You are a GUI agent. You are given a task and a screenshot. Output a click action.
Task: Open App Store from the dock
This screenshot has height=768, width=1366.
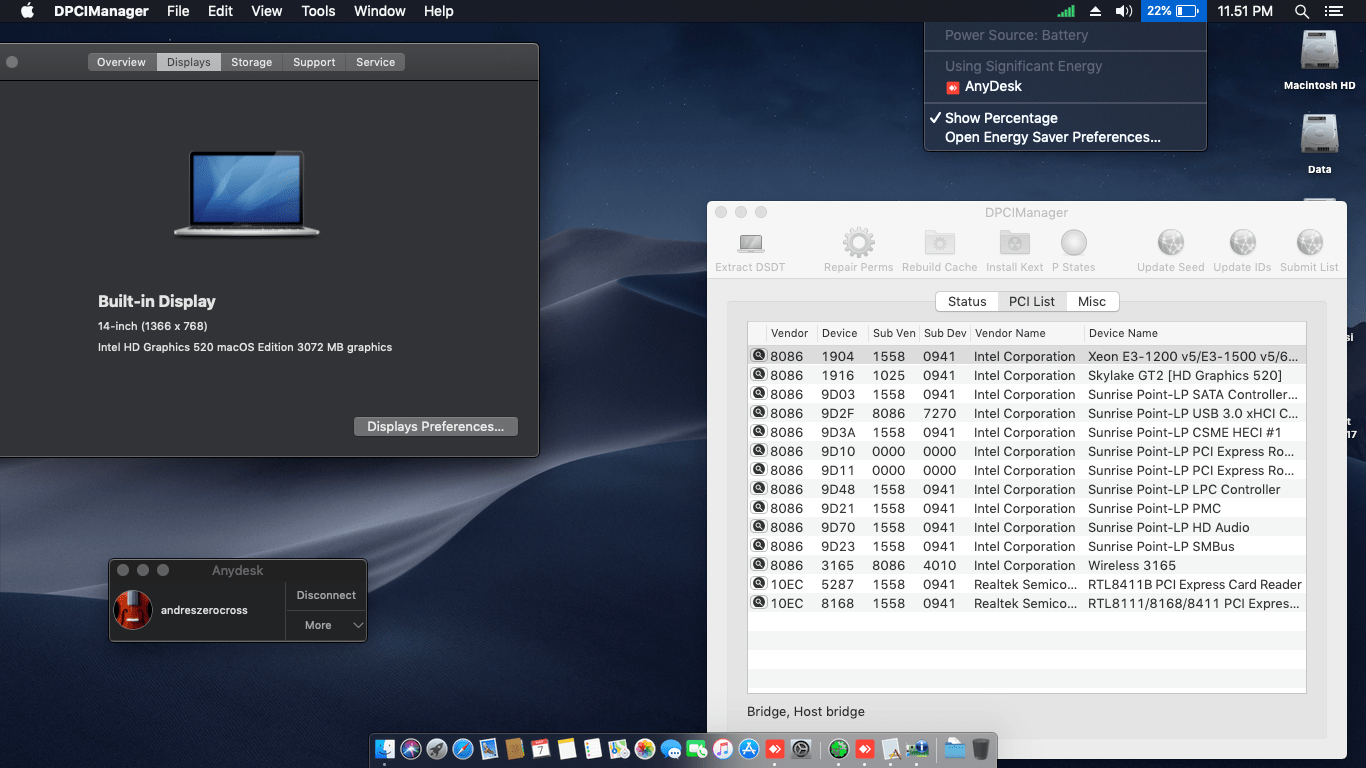[x=749, y=748]
